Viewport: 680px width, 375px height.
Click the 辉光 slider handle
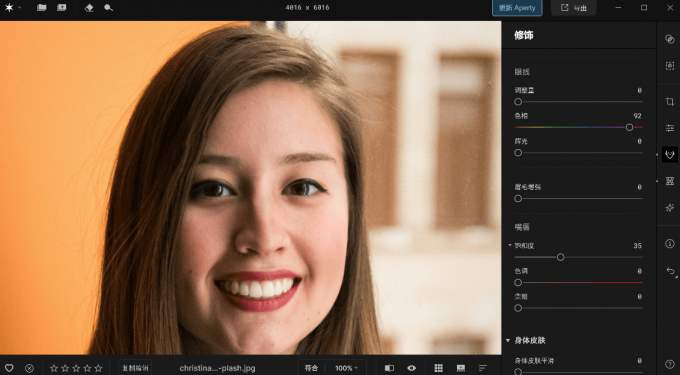pyautogui.click(x=518, y=153)
